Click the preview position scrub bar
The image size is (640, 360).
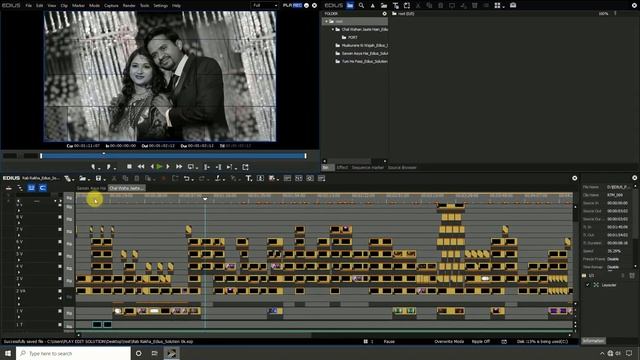pyautogui.click(x=173, y=156)
